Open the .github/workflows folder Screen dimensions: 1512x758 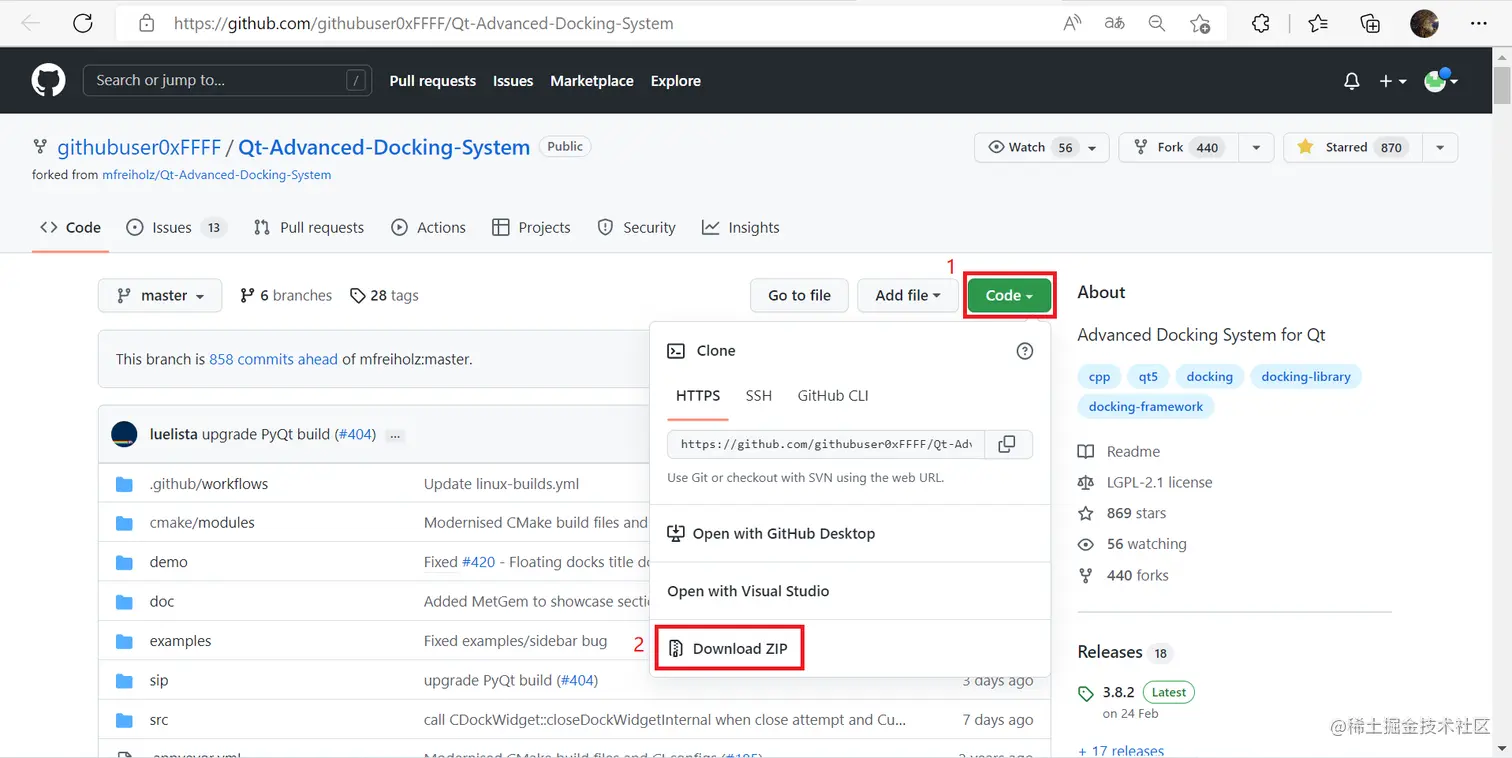click(209, 484)
